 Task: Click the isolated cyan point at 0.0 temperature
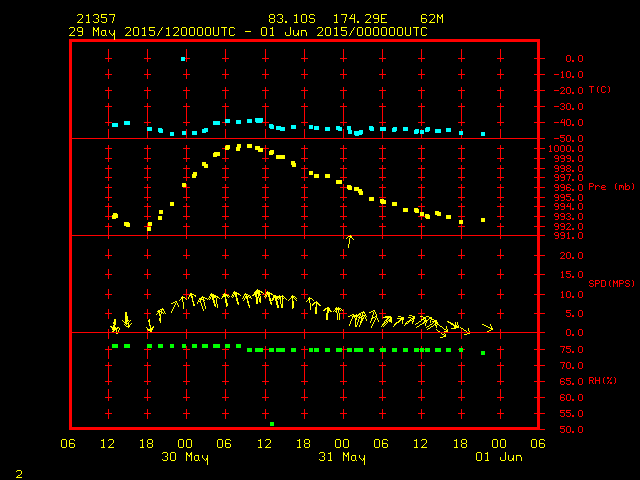point(183,59)
